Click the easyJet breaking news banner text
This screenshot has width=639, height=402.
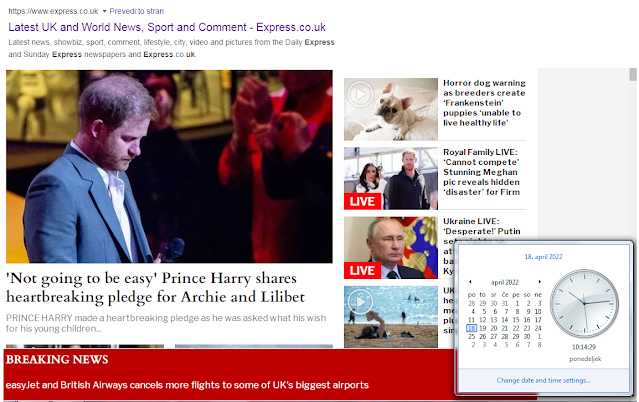187,385
